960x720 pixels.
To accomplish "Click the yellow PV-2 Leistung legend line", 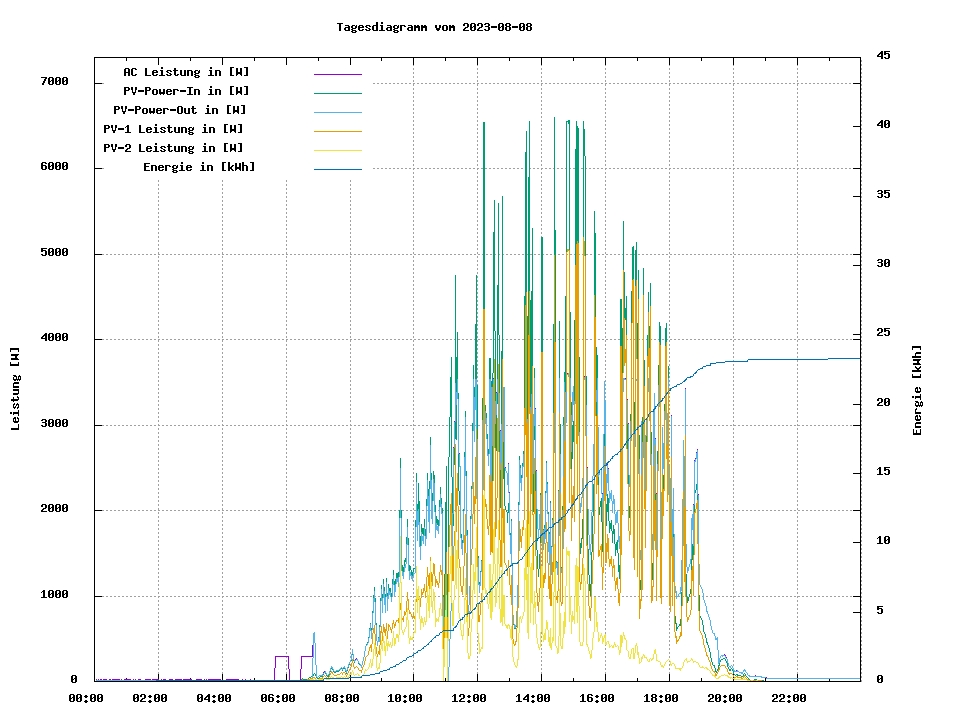I will 337,149.
